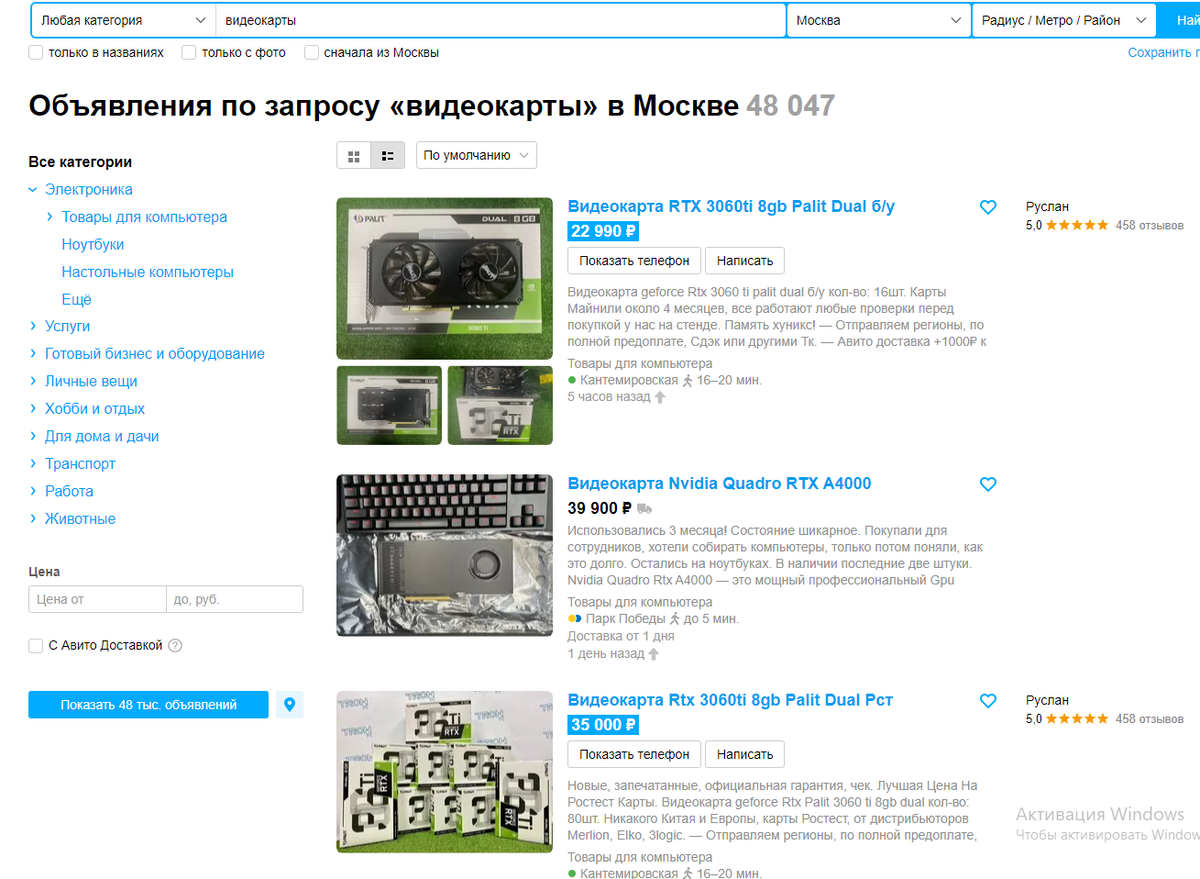Click 'Сохранить' search link
1200x879 pixels.
pyautogui.click(x=1163, y=52)
